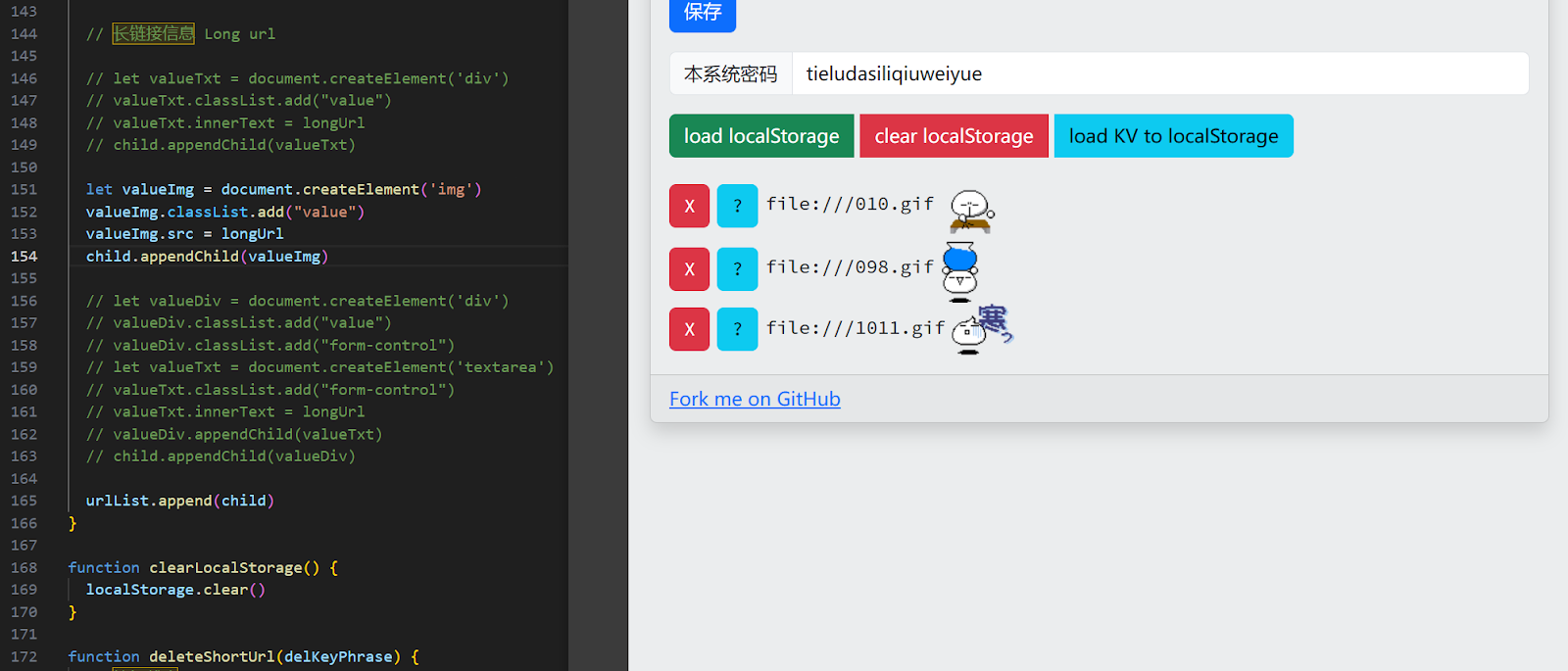Remove the 1011.gif entry using X
Screen dimensions: 1568x671
[x=689, y=329]
